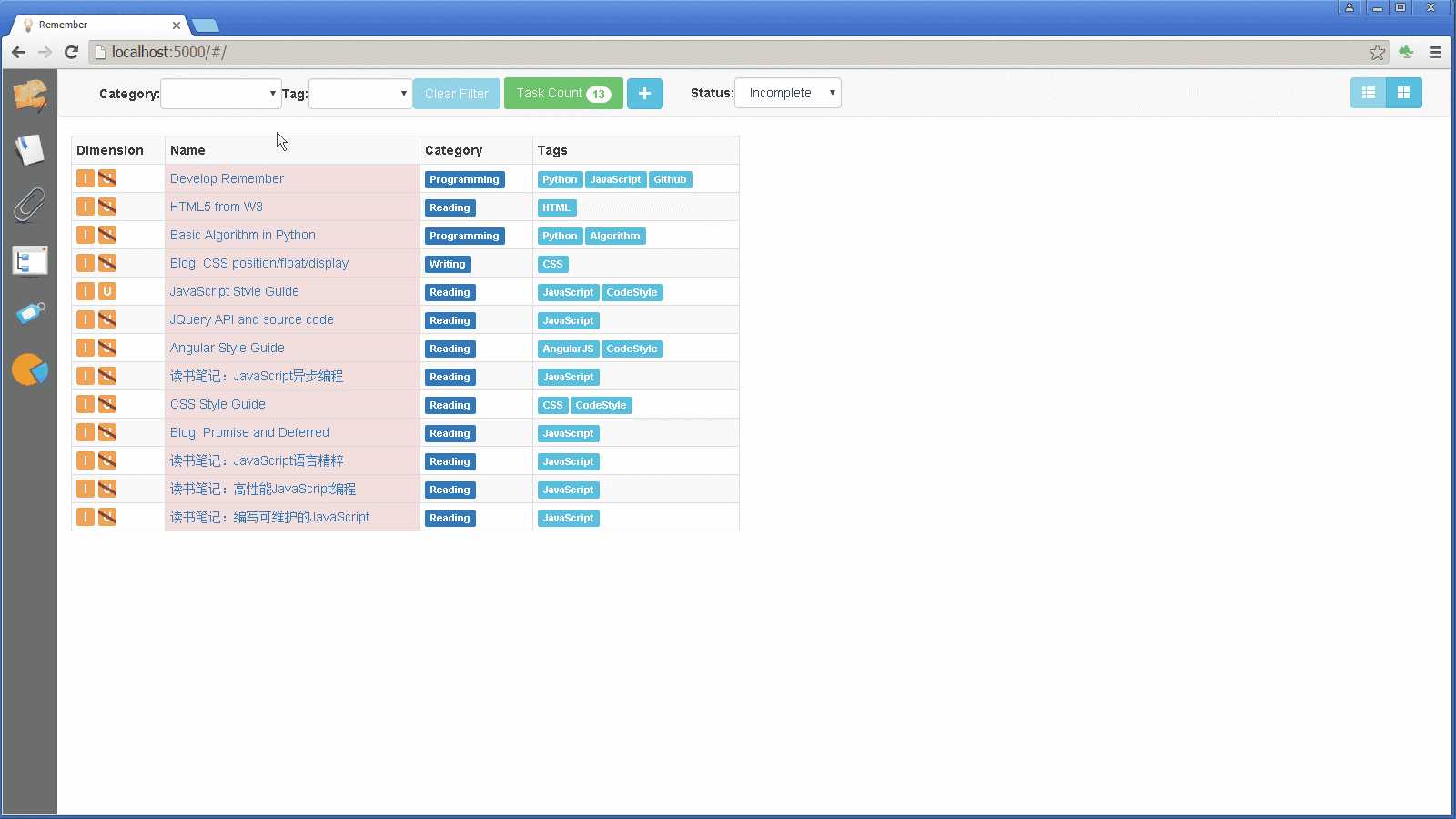Open the Chrome hamburger menu
The height and width of the screenshot is (819, 1456).
pos(1435,52)
